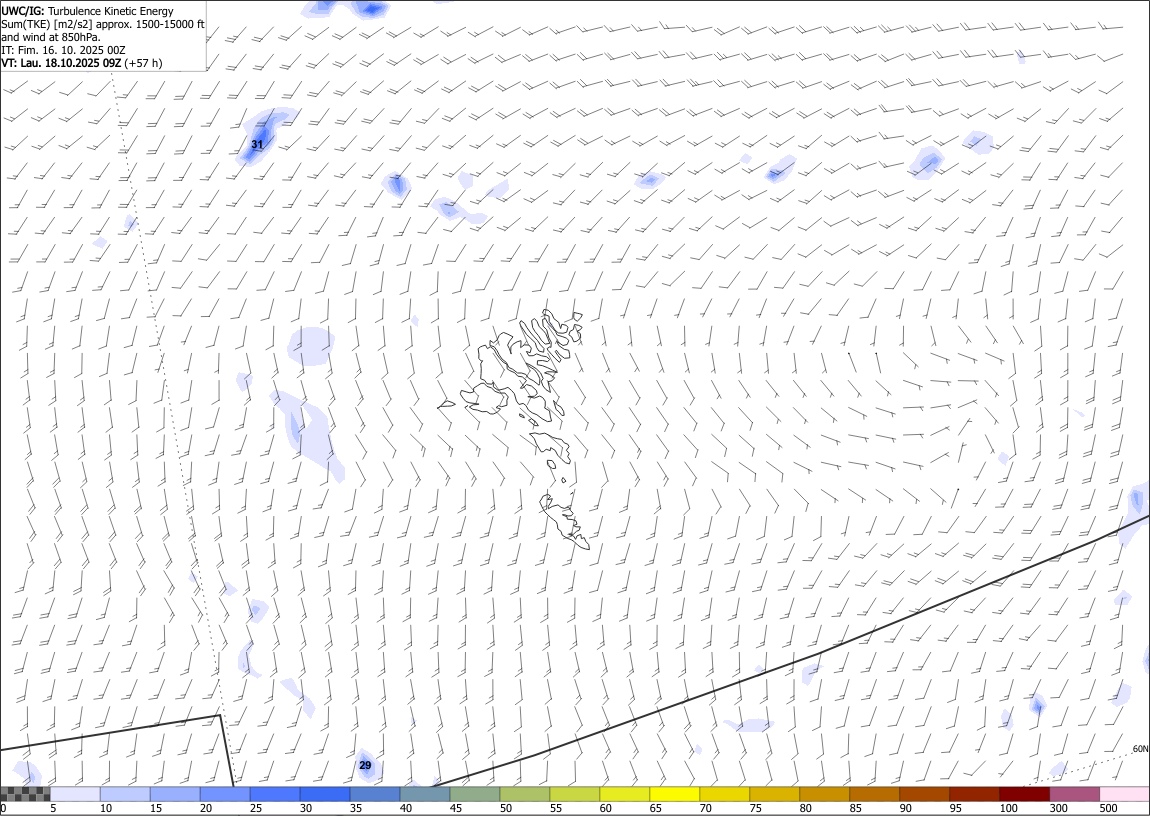Click the checkered 0–5 color scale swatch
This screenshot has height=816, width=1150.
coord(25,794)
